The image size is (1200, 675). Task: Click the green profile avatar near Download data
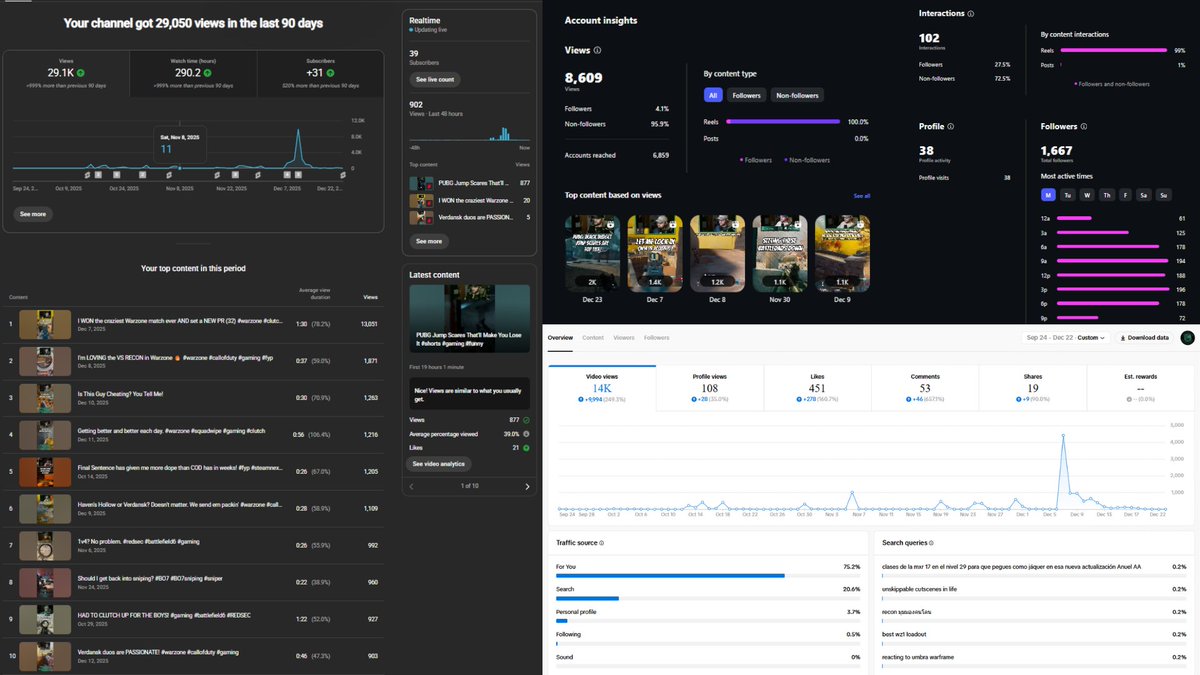coord(1187,338)
